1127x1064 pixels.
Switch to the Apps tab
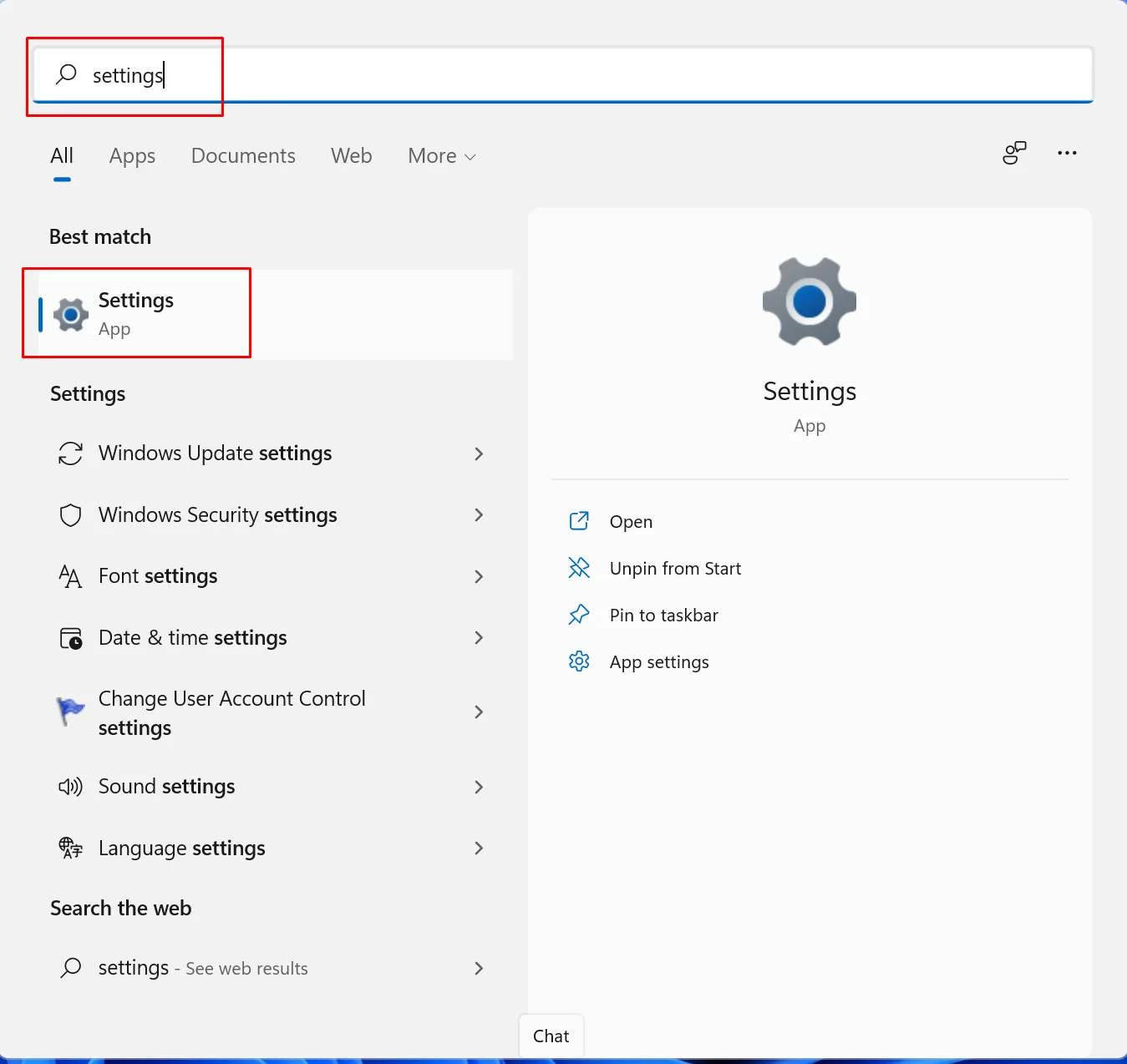[132, 156]
